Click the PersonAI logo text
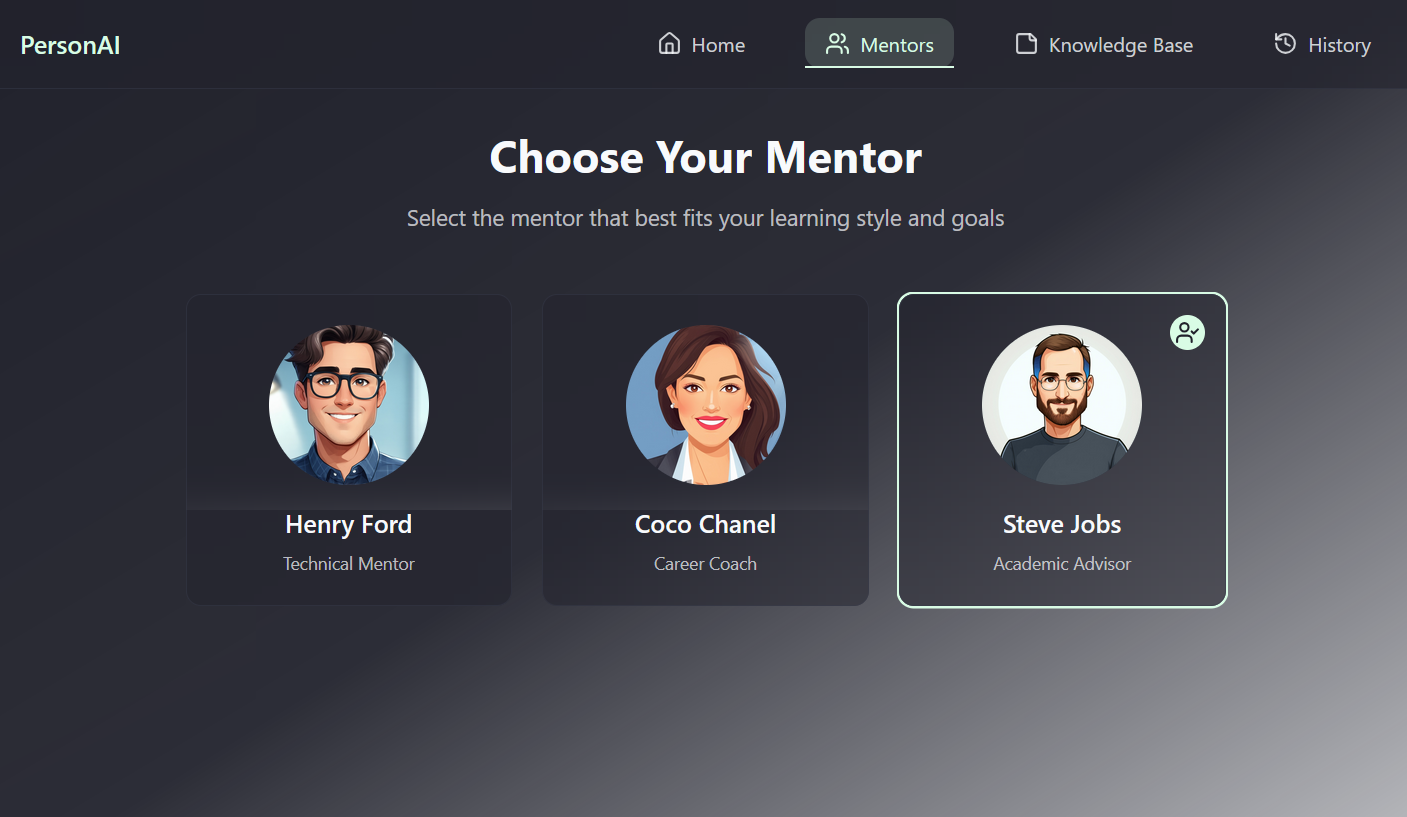1407x817 pixels. pyautogui.click(x=70, y=45)
